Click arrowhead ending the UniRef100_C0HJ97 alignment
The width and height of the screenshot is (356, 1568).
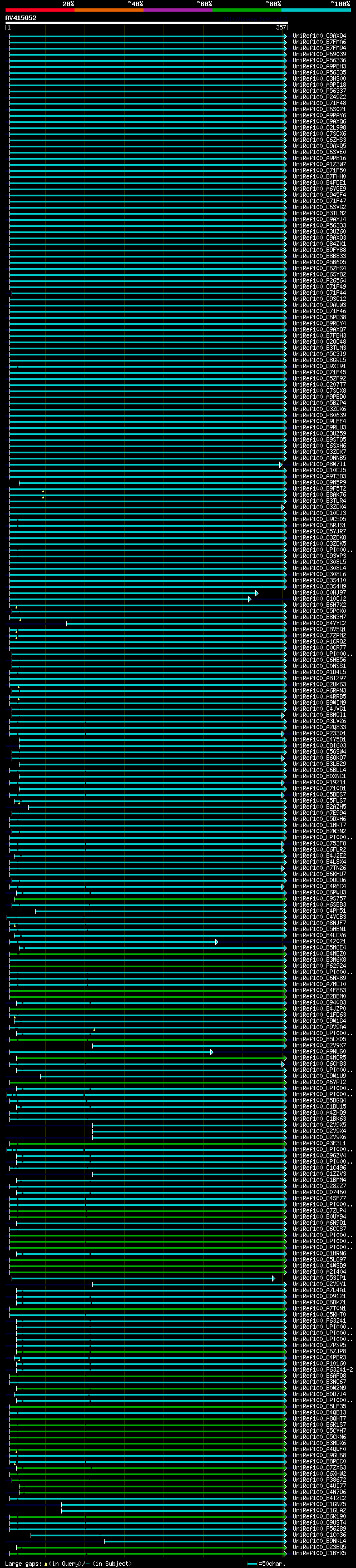click(257, 593)
